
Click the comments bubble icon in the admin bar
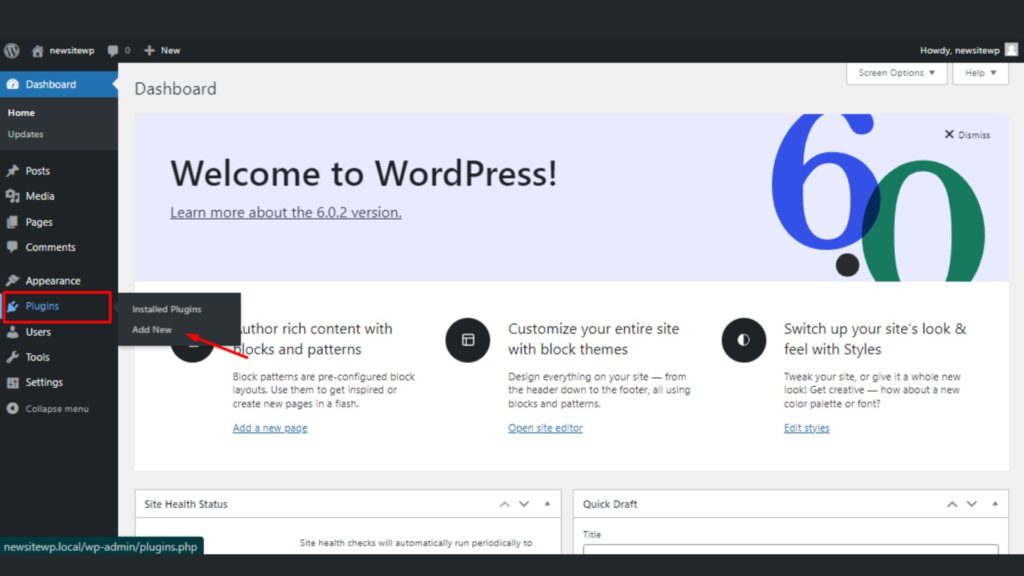point(113,50)
